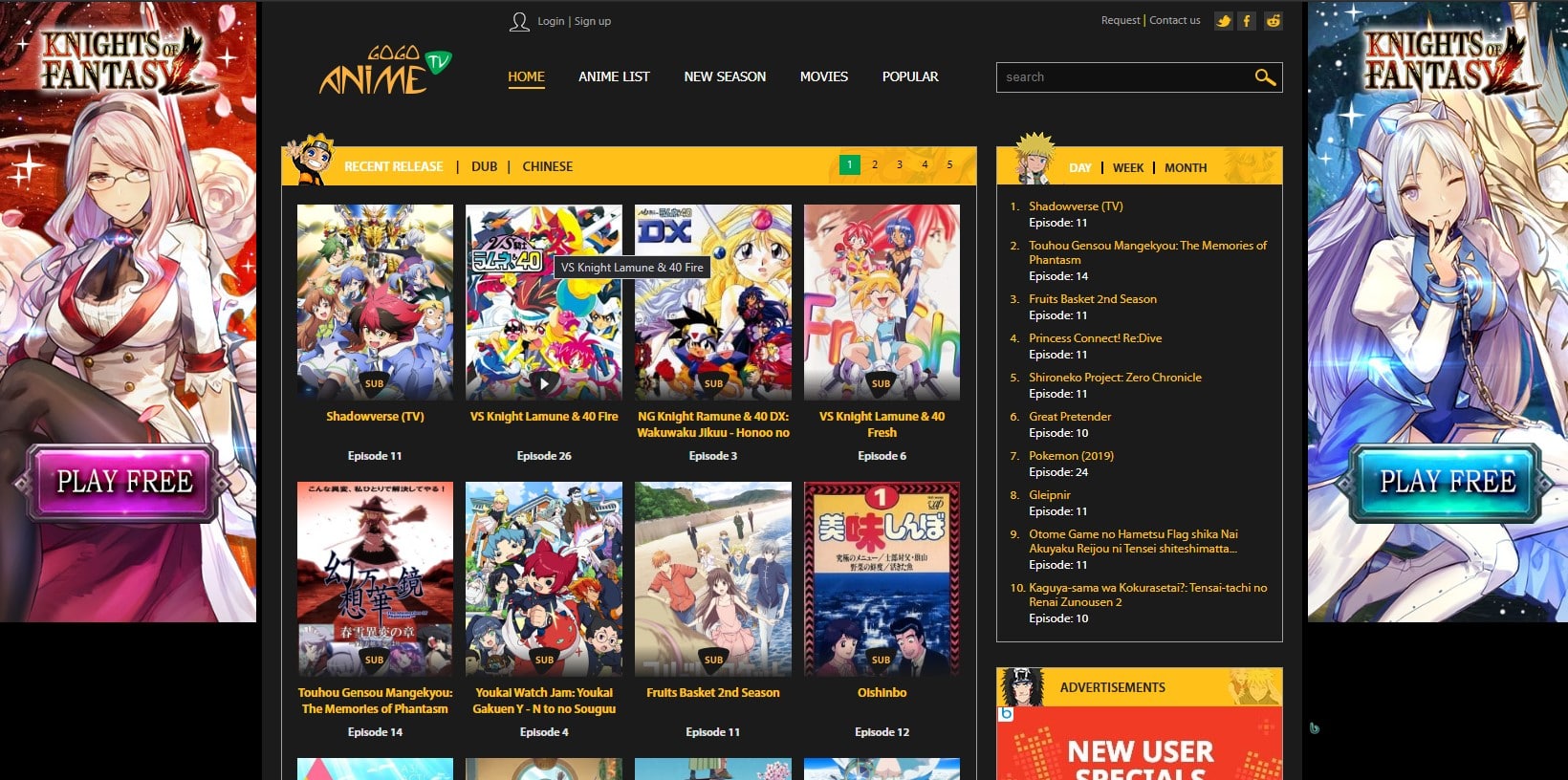Click the Shadowverse (TV) title under poster
This screenshot has height=780, width=1568.
click(375, 417)
